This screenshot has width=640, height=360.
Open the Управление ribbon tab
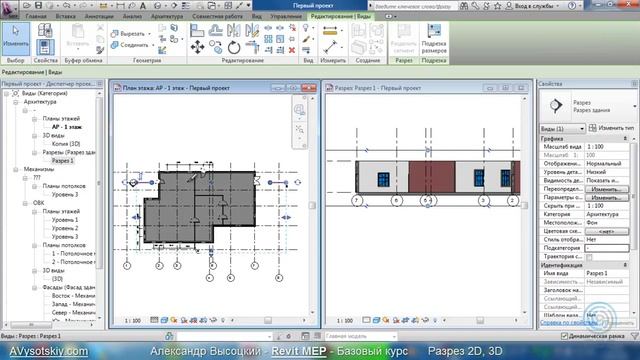(x=286, y=16)
